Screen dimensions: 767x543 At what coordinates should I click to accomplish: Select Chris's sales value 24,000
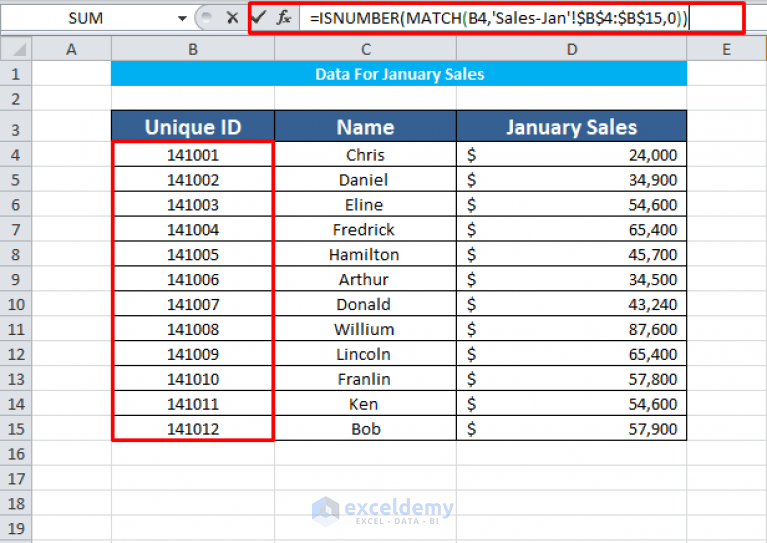pyautogui.click(x=571, y=155)
